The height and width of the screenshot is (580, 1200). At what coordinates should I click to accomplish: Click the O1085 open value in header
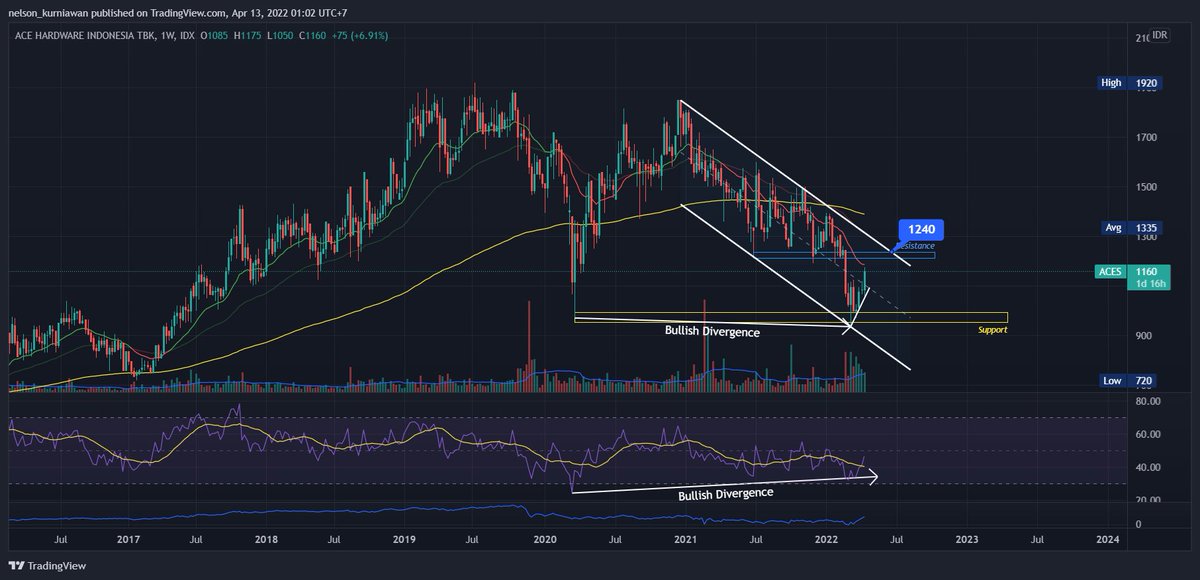(215, 36)
